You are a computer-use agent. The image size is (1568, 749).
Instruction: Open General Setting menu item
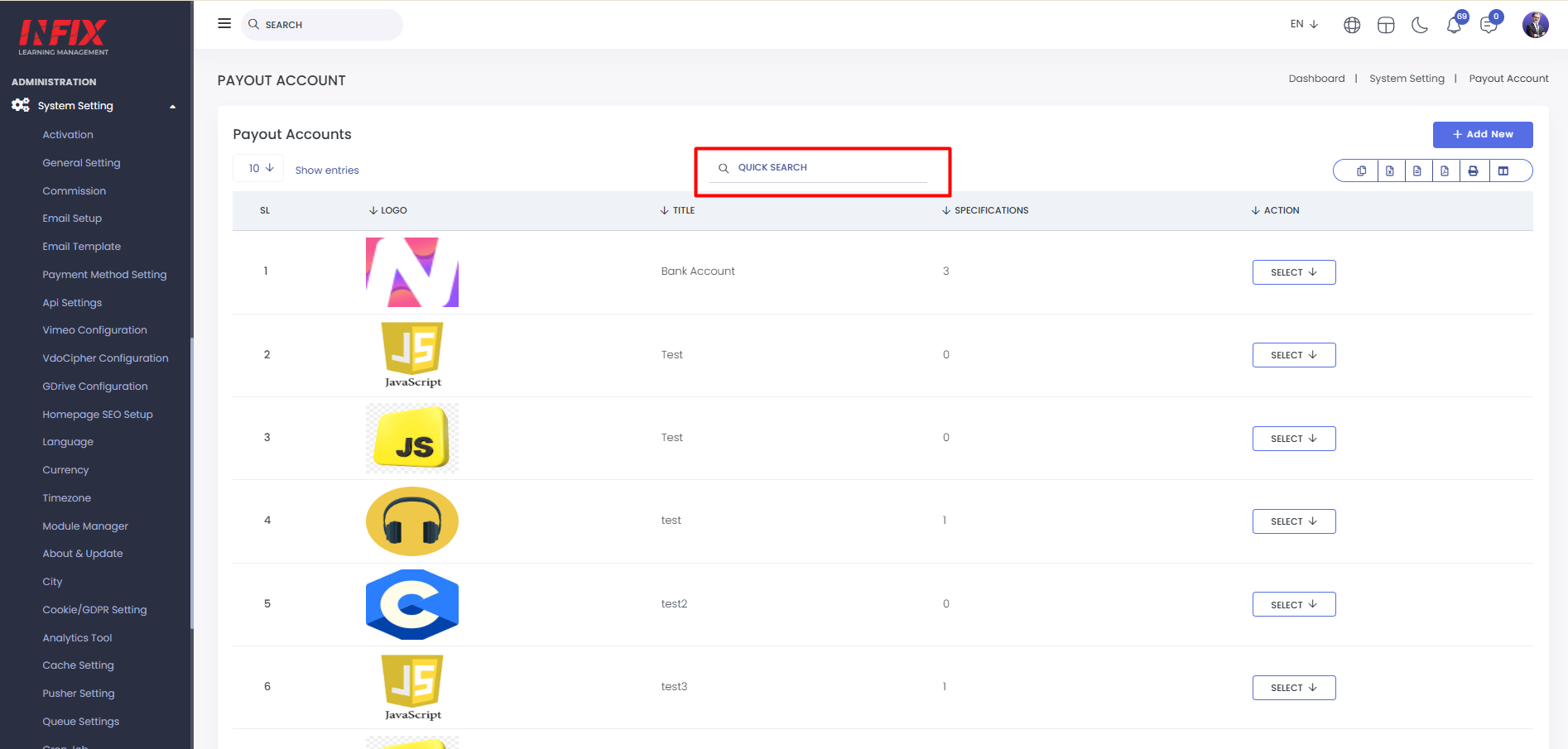(x=81, y=163)
